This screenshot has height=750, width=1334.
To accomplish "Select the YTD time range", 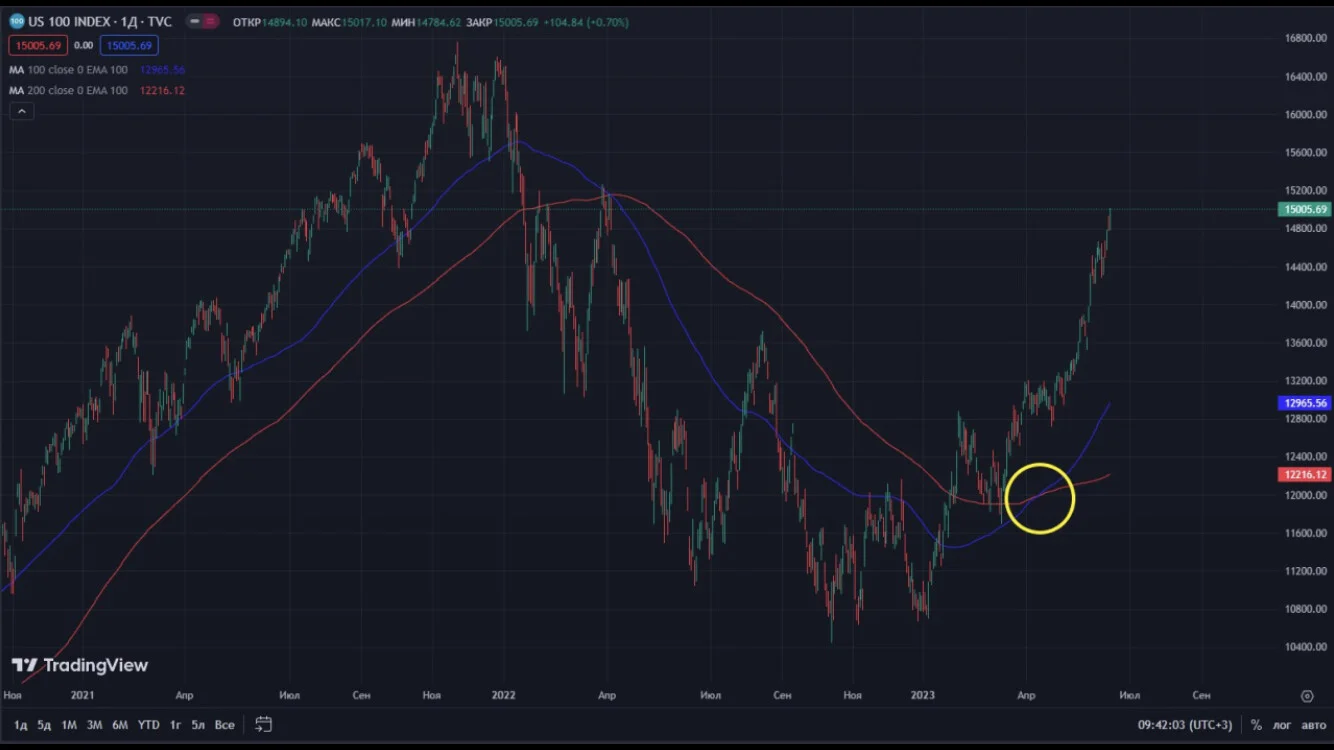I will tap(148, 724).
